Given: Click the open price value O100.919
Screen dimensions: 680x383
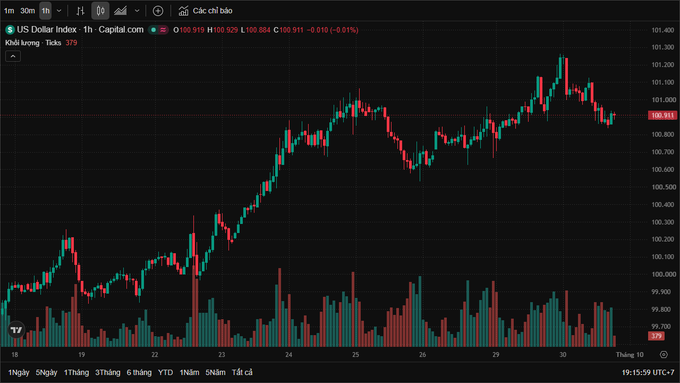Looking at the screenshot, I should pyautogui.click(x=189, y=30).
